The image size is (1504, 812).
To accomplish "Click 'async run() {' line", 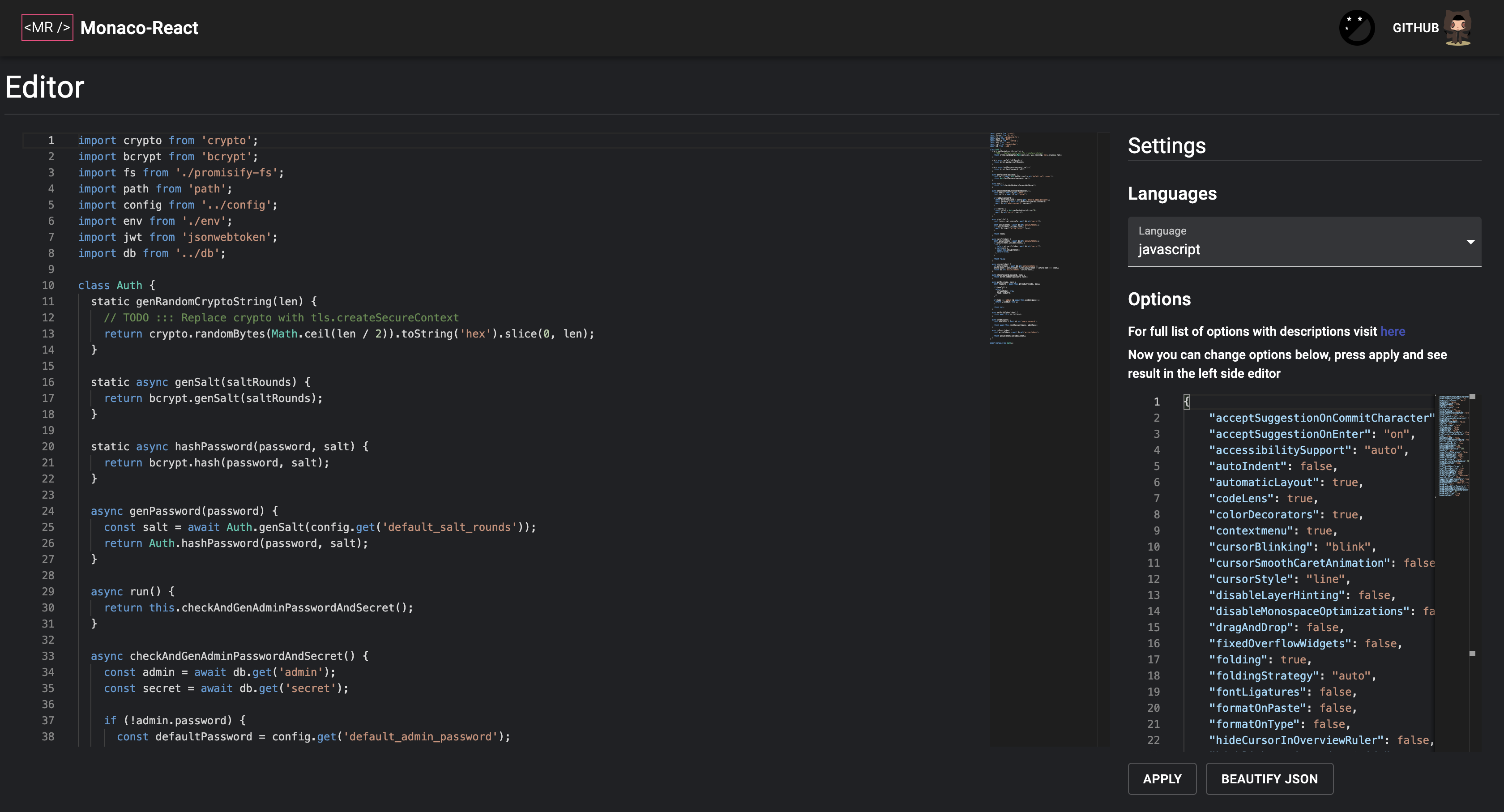I will (132, 591).
